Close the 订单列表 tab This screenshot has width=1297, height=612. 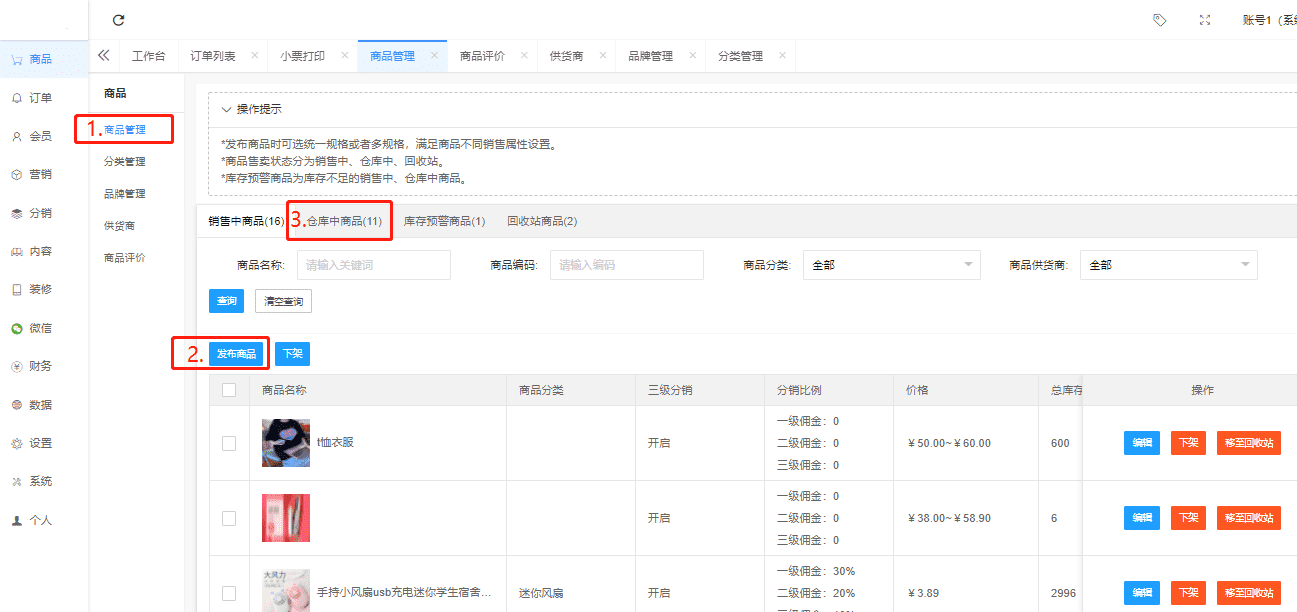[254, 56]
